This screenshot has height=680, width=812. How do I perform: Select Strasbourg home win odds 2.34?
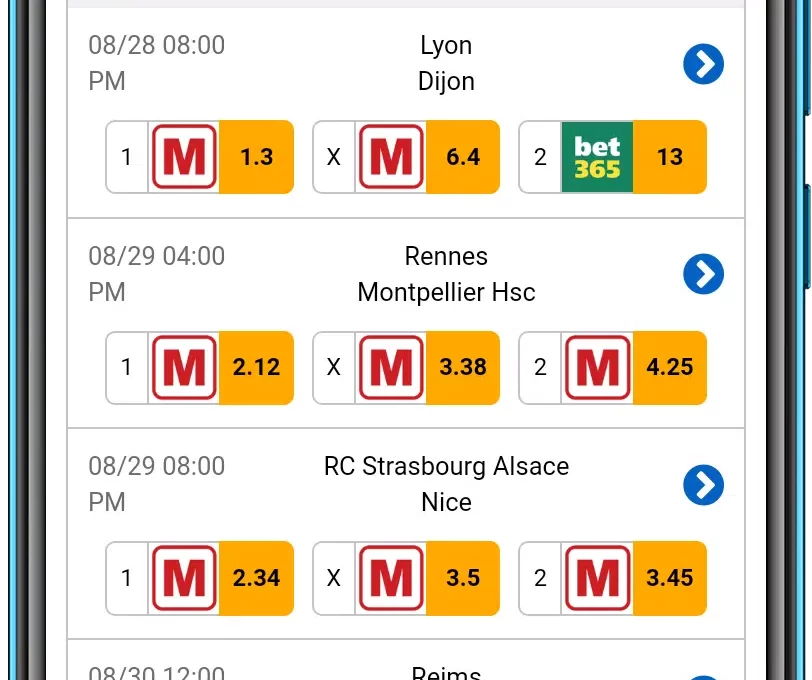[256, 578]
